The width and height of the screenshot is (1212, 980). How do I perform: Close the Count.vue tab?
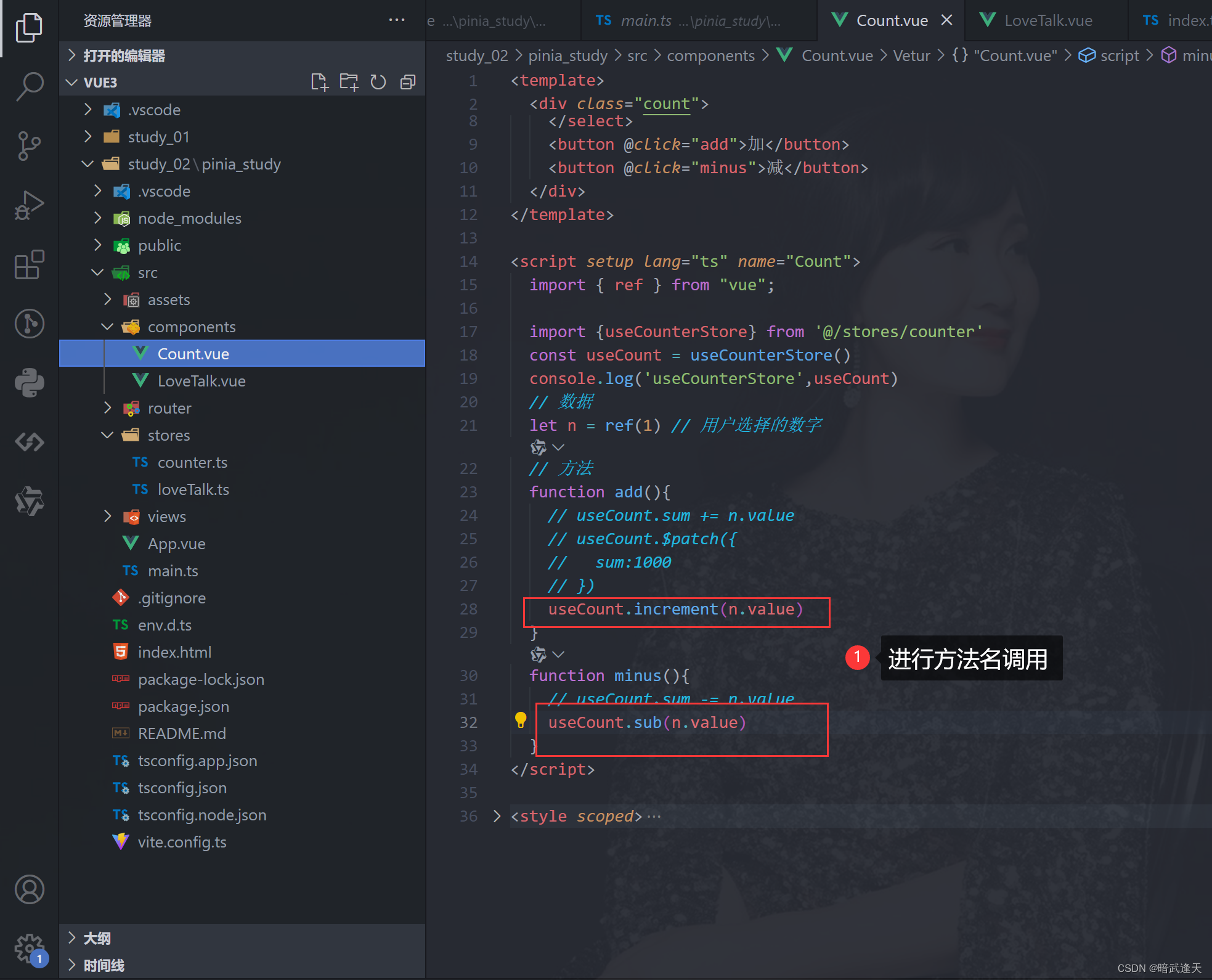coord(947,20)
